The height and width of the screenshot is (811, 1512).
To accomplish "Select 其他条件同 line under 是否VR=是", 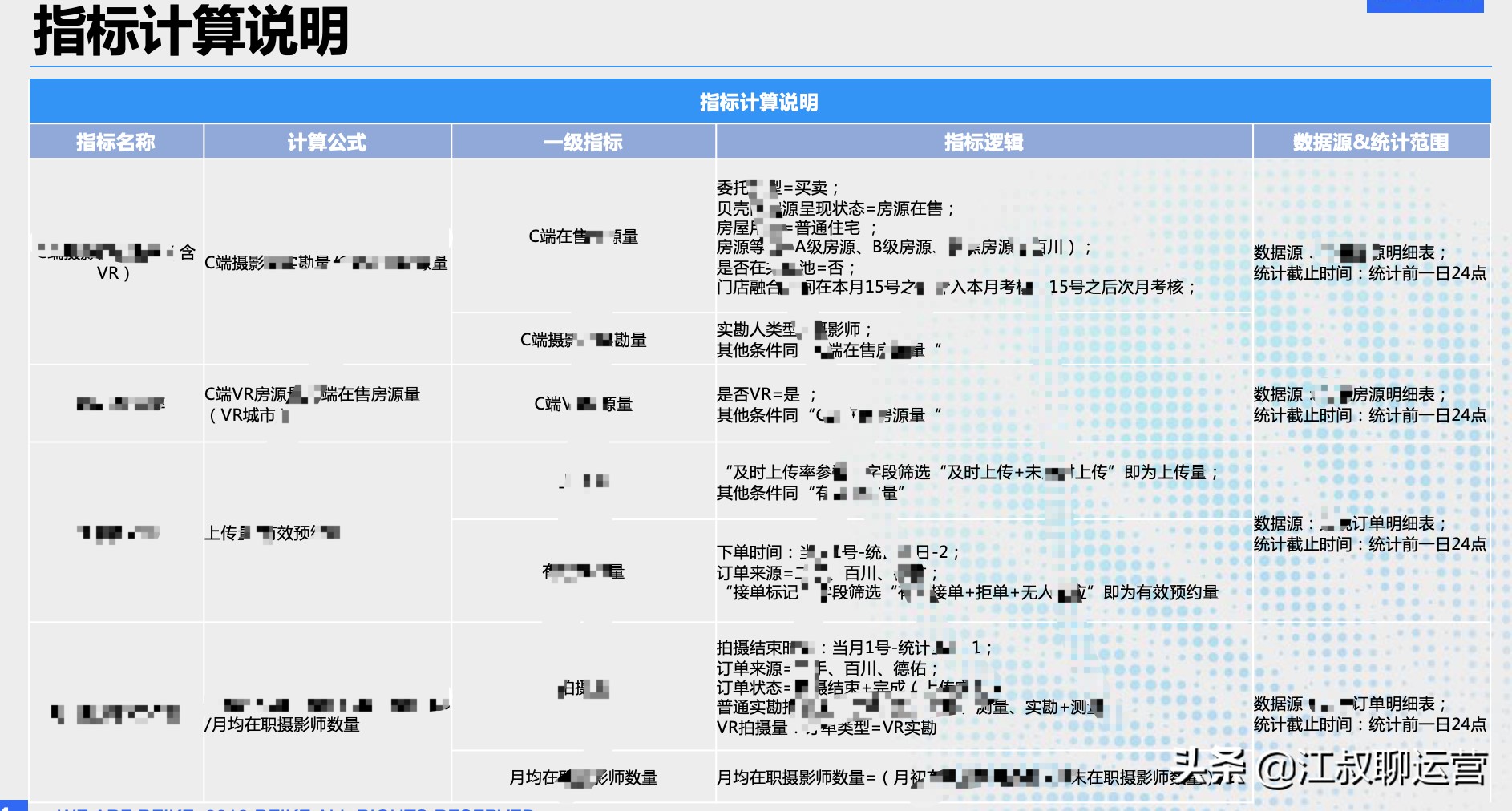I will tap(829, 415).
